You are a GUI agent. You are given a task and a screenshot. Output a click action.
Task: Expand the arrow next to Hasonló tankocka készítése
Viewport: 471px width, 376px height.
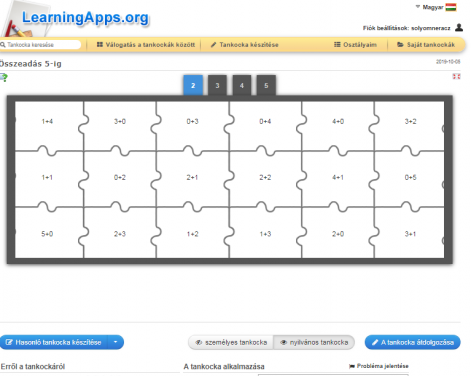[x=116, y=342]
